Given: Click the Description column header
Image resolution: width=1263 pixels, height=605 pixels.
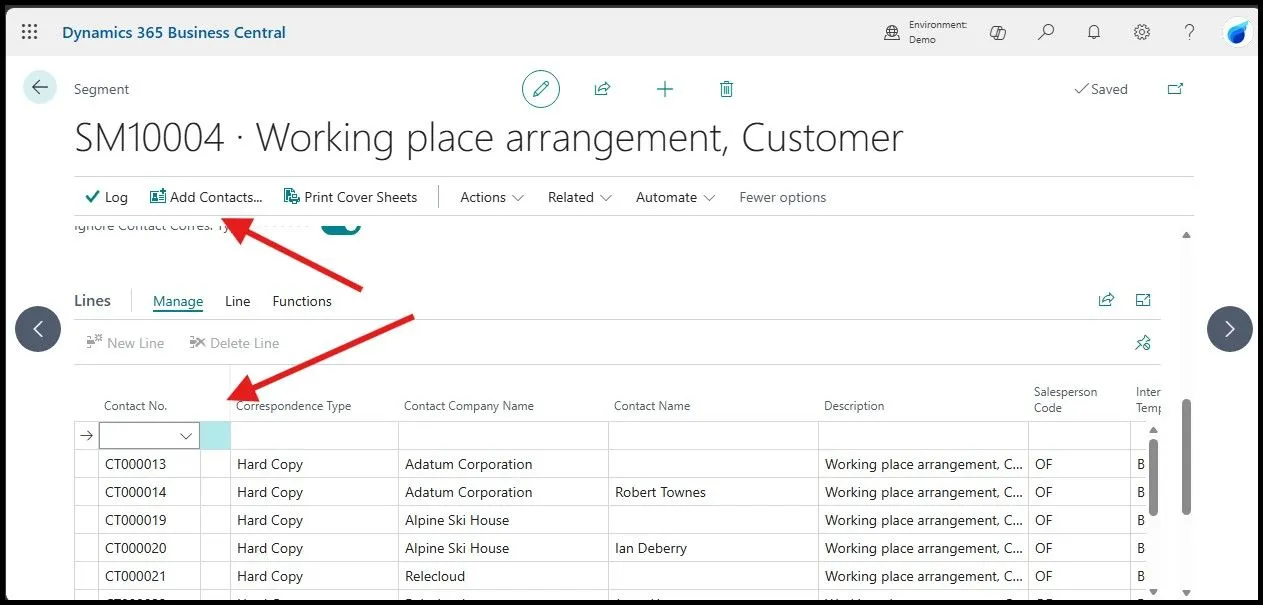Looking at the screenshot, I should tap(854, 406).
